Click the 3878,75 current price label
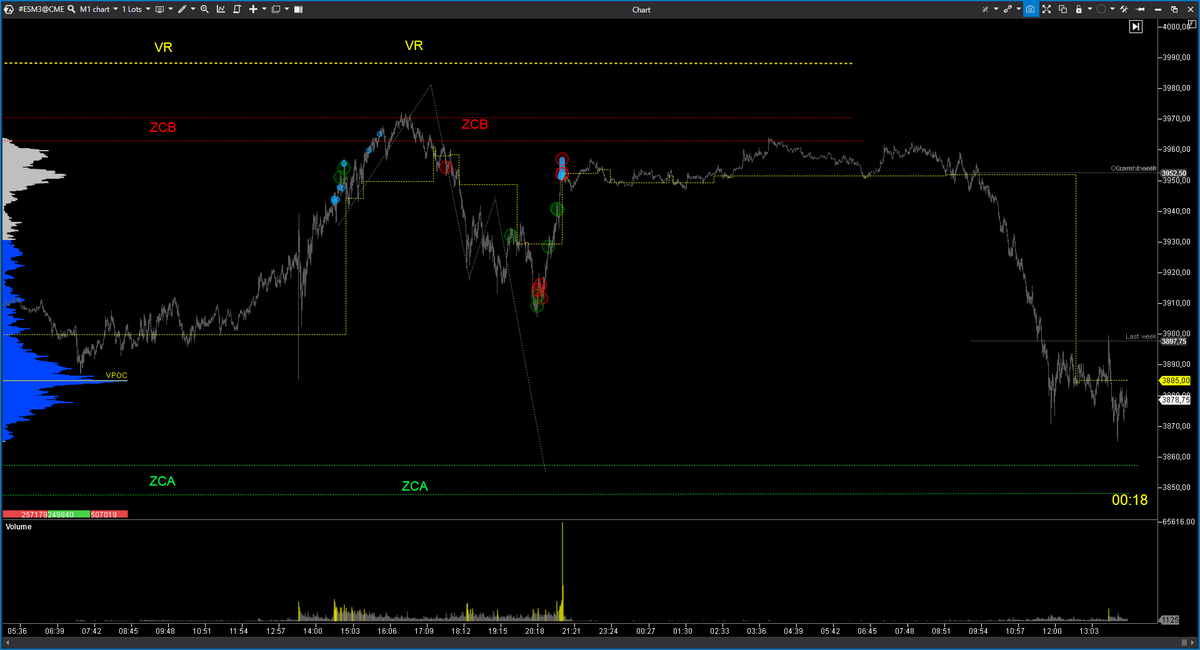This screenshot has width=1200, height=650. click(x=1175, y=399)
